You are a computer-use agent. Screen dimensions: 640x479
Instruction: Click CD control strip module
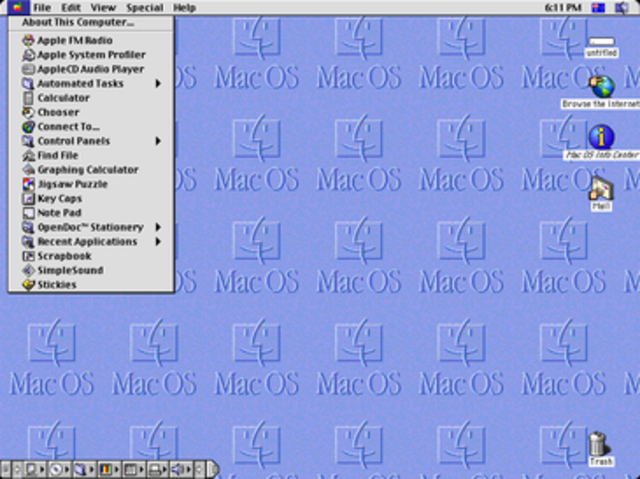point(60,469)
